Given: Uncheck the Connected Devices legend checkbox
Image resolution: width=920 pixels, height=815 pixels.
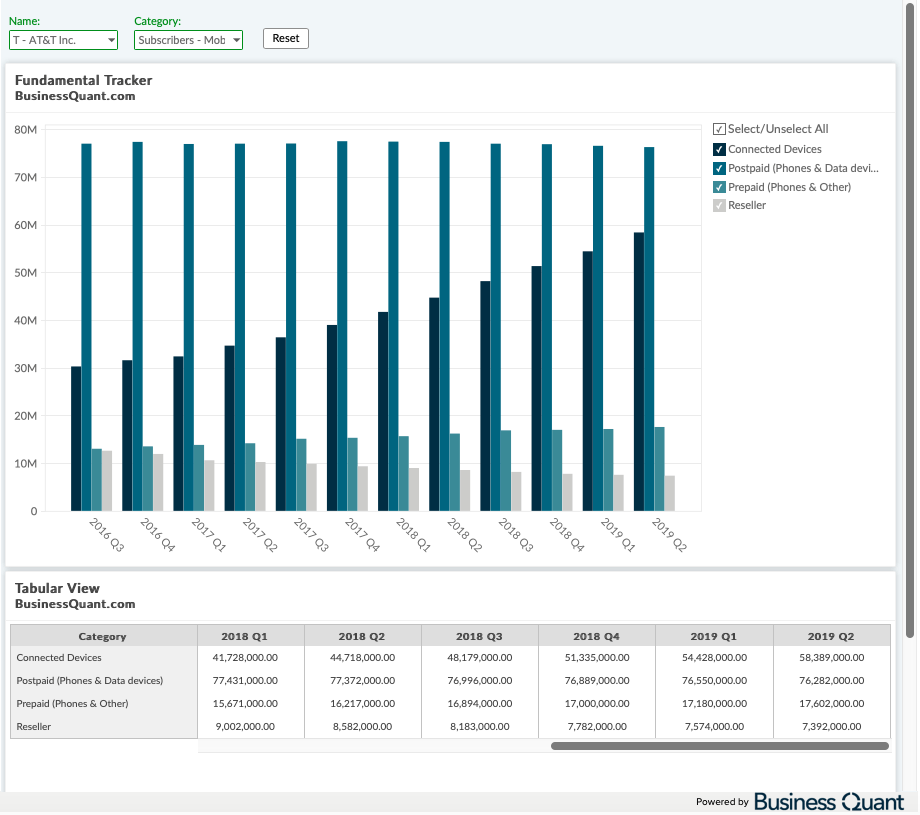Looking at the screenshot, I should pos(719,149).
